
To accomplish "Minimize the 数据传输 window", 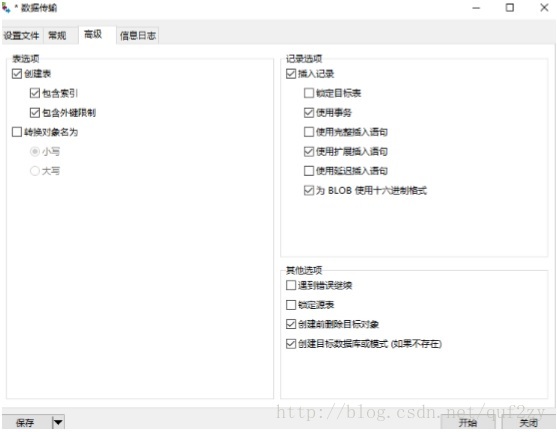I will tap(476, 8).
